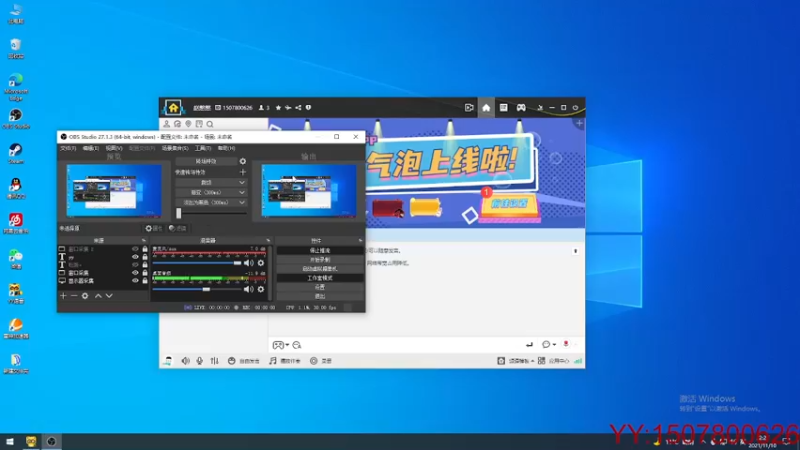Open the Tools menu in OBS
This screenshot has height=450, width=800.
pos(203,148)
